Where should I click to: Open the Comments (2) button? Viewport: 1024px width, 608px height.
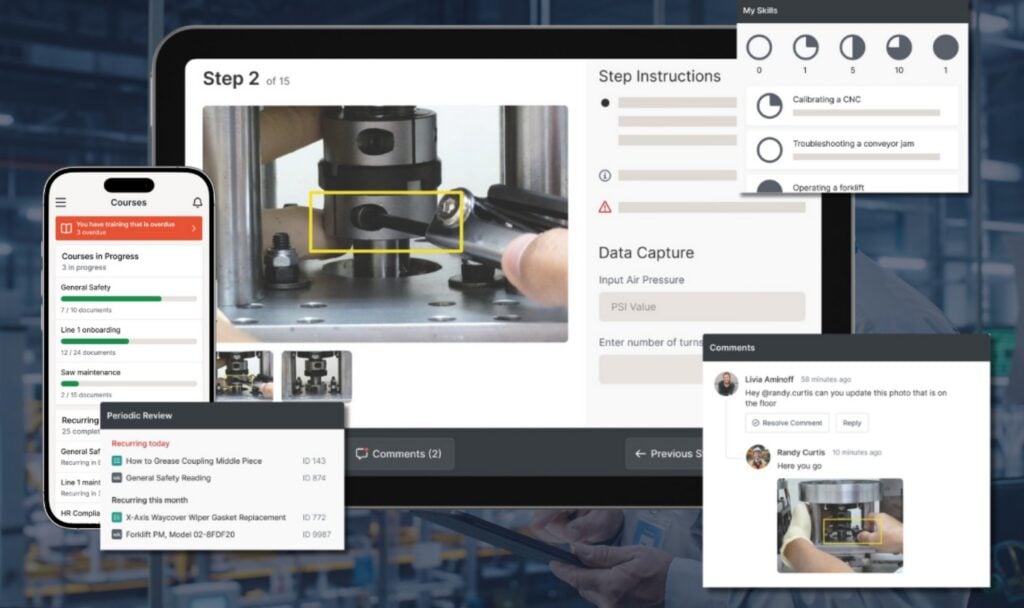tap(399, 453)
